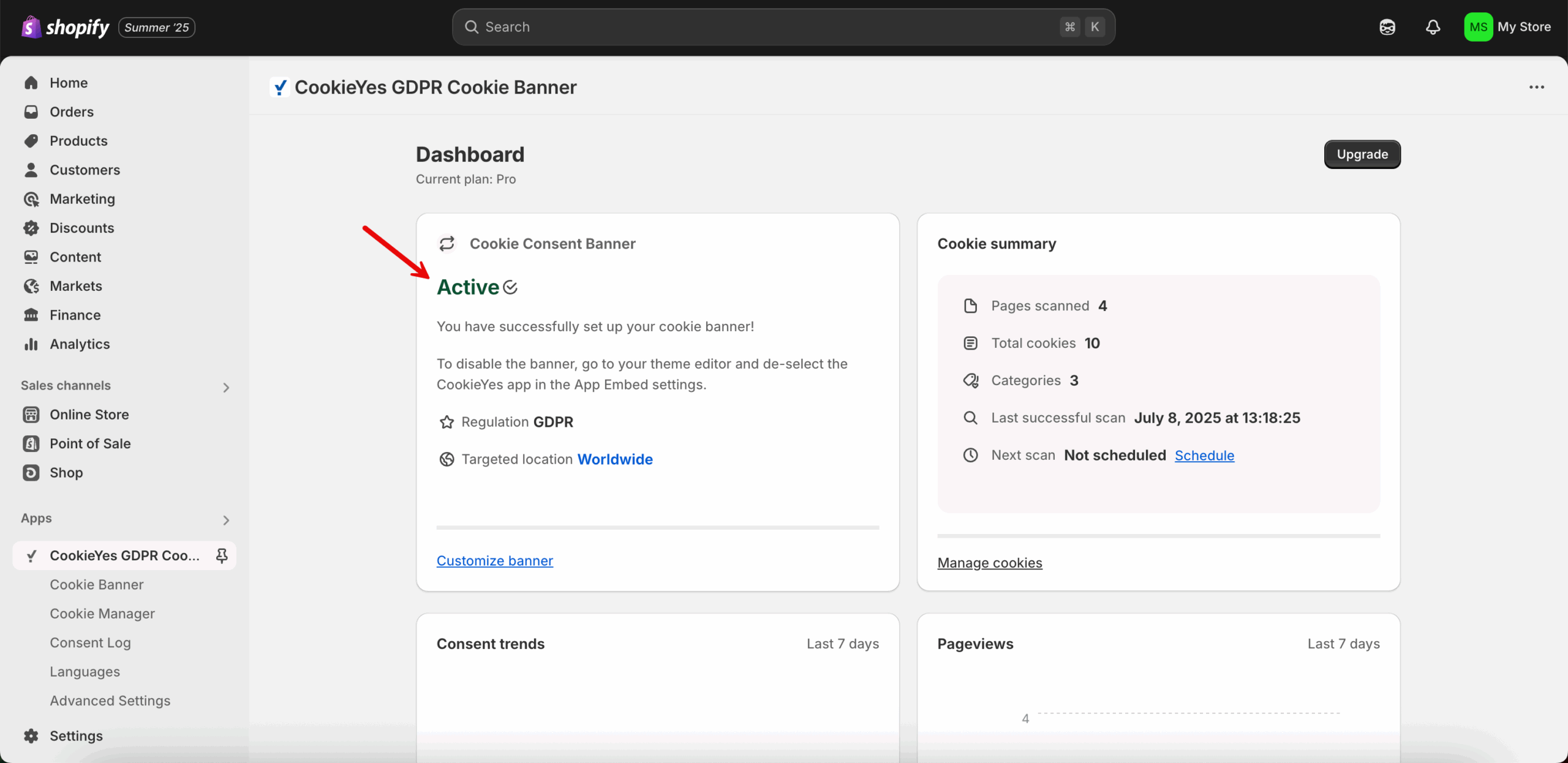Click the Marketing target icon in sidebar
The height and width of the screenshot is (763, 1568).
point(31,199)
